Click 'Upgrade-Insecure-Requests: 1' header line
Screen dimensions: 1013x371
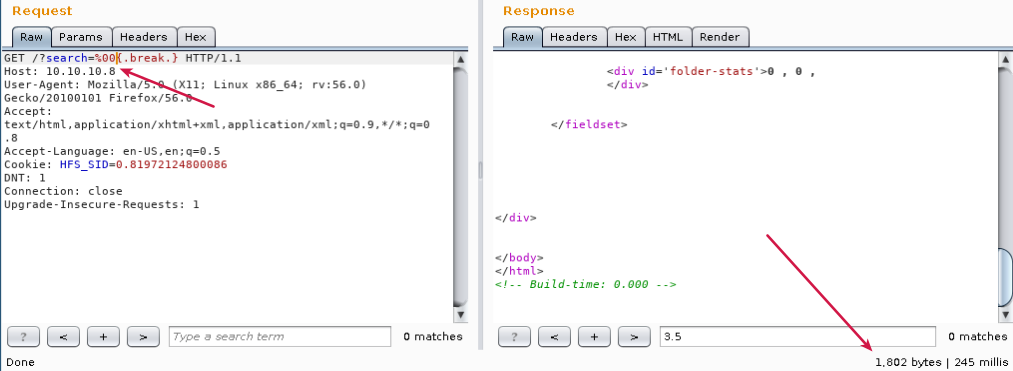[101, 205]
